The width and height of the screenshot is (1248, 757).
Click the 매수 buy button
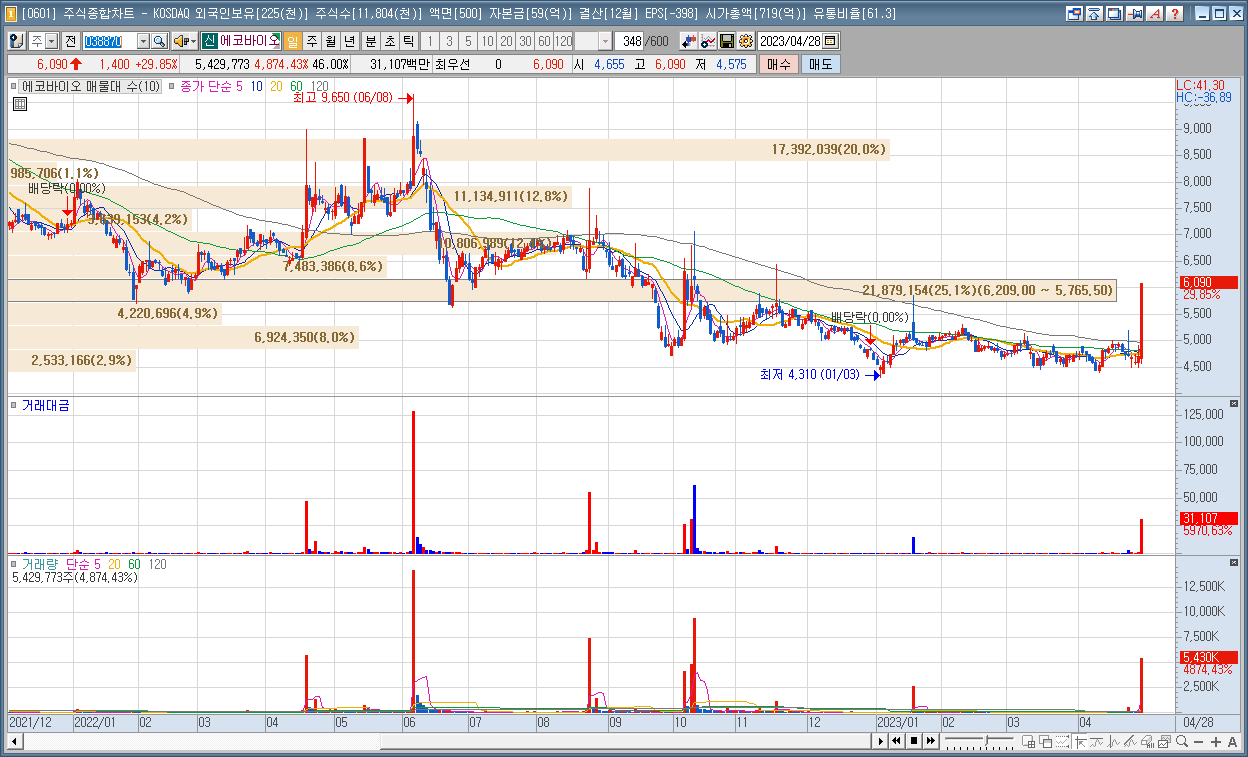[x=779, y=64]
